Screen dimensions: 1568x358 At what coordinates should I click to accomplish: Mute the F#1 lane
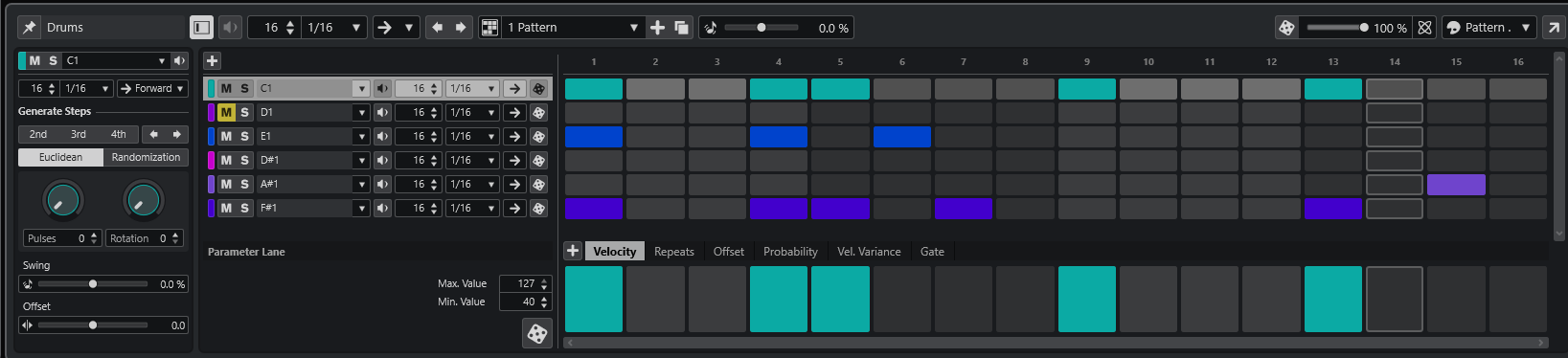[226, 208]
